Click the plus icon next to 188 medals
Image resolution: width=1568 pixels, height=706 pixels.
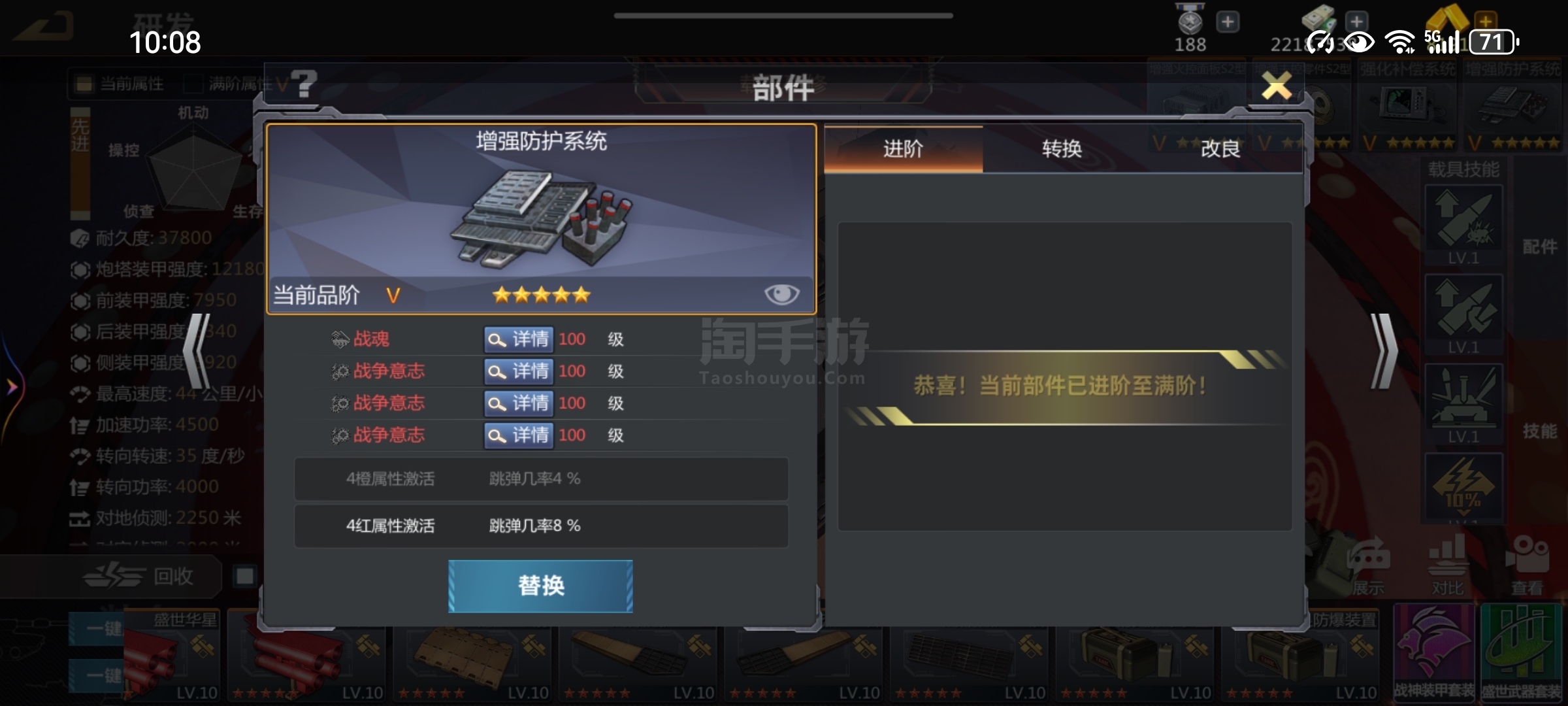click(x=1228, y=22)
